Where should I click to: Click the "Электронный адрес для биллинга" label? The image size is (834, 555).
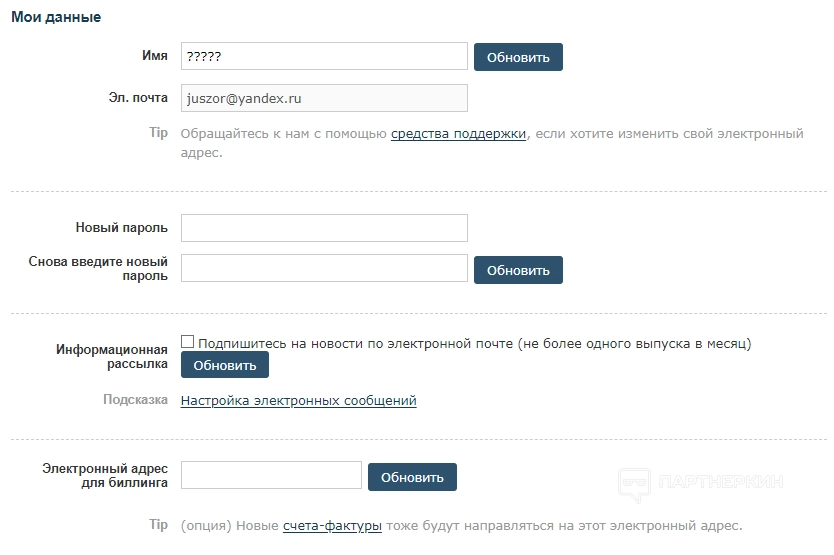tap(105, 476)
